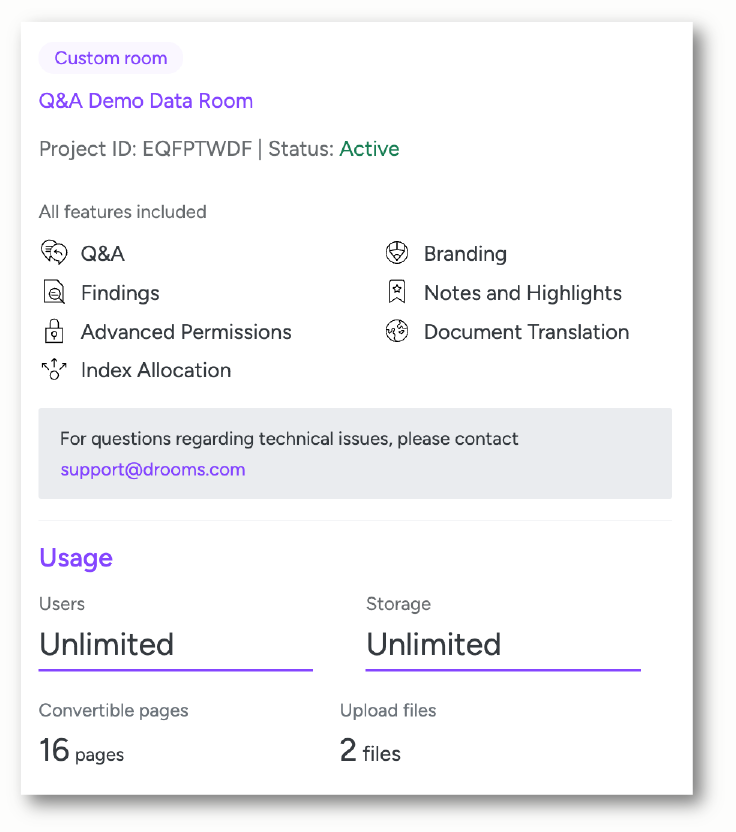Viewport: 736px width, 832px height.
Task: Click the Index Allocation arrows icon
Action: [x=54, y=369]
